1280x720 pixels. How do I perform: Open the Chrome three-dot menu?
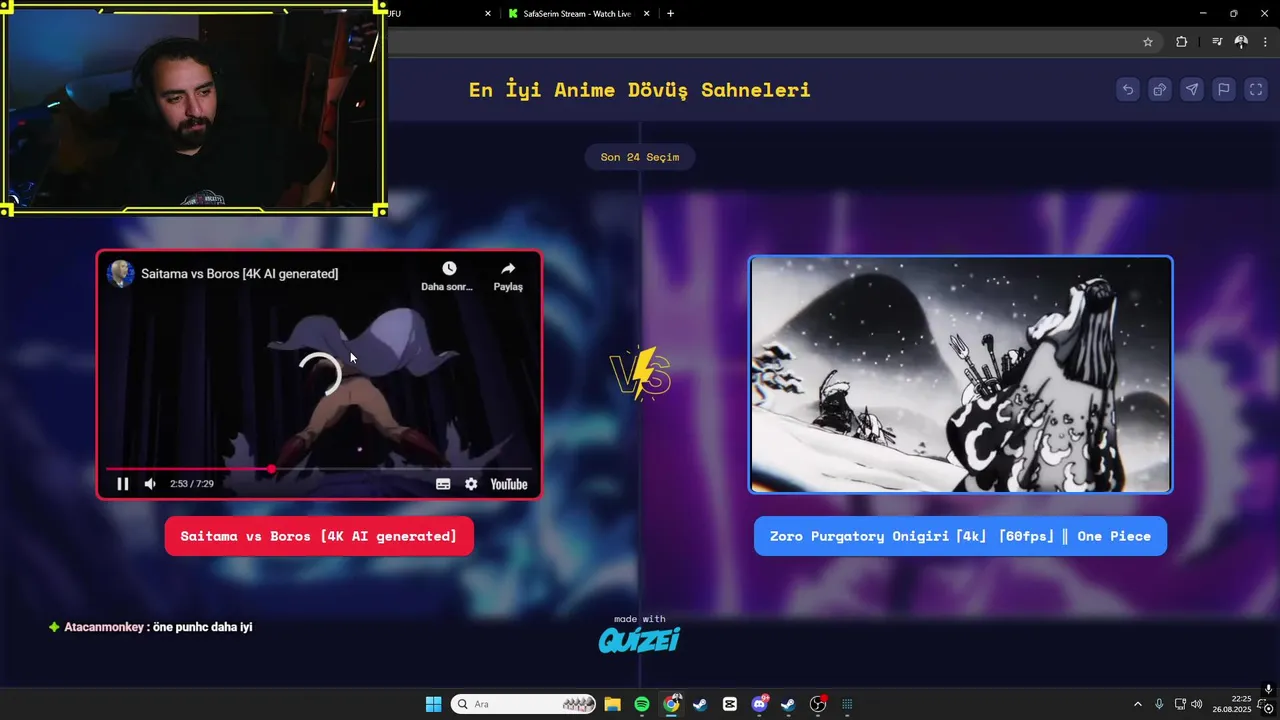point(1267,42)
